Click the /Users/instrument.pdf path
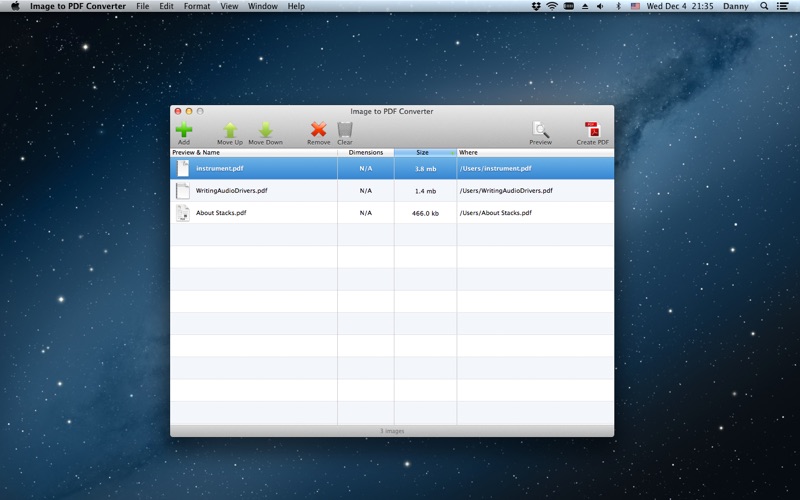Image resolution: width=800 pixels, height=500 pixels. [x=495, y=168]
